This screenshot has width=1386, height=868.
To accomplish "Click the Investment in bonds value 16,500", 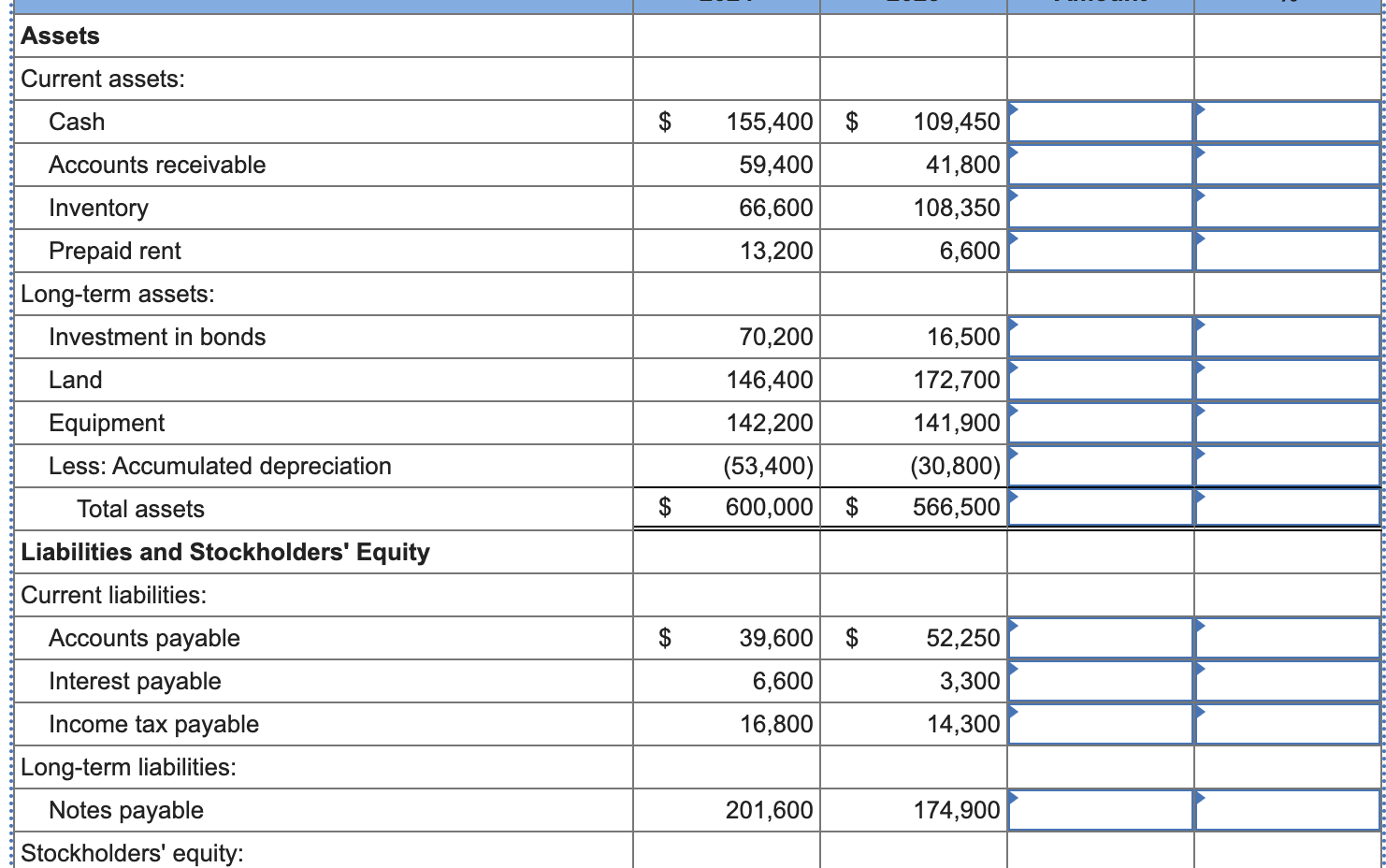I will [963, 337].
